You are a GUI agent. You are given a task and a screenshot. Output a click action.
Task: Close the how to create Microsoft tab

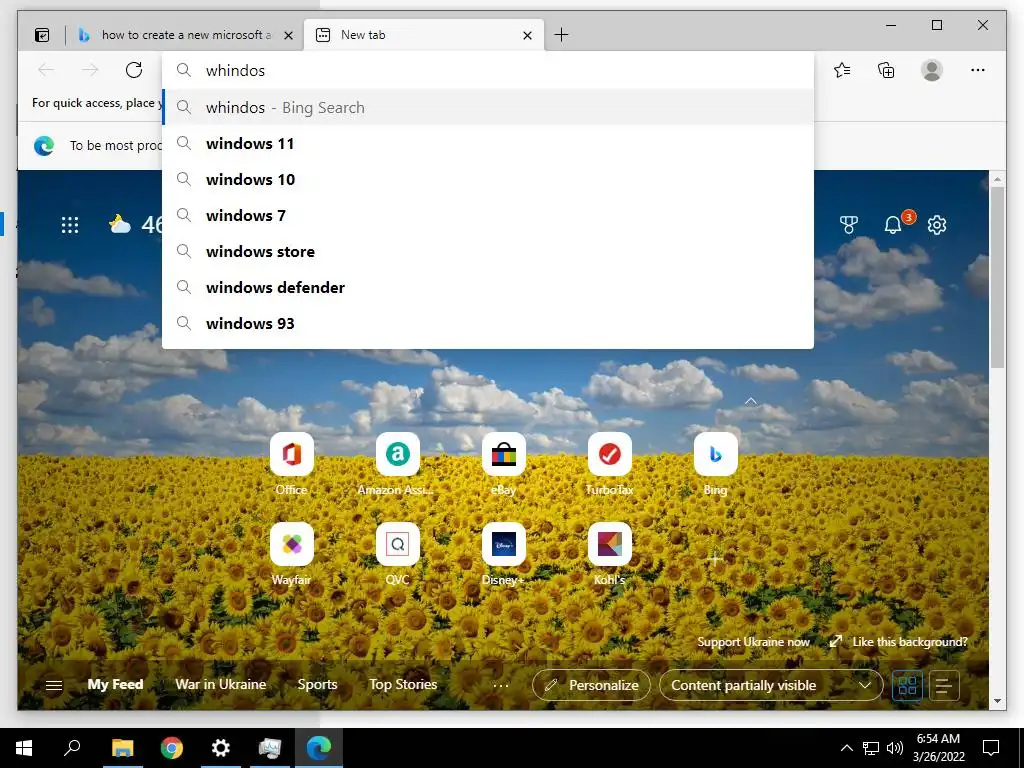pyautogui.click(x=288, y=36)
